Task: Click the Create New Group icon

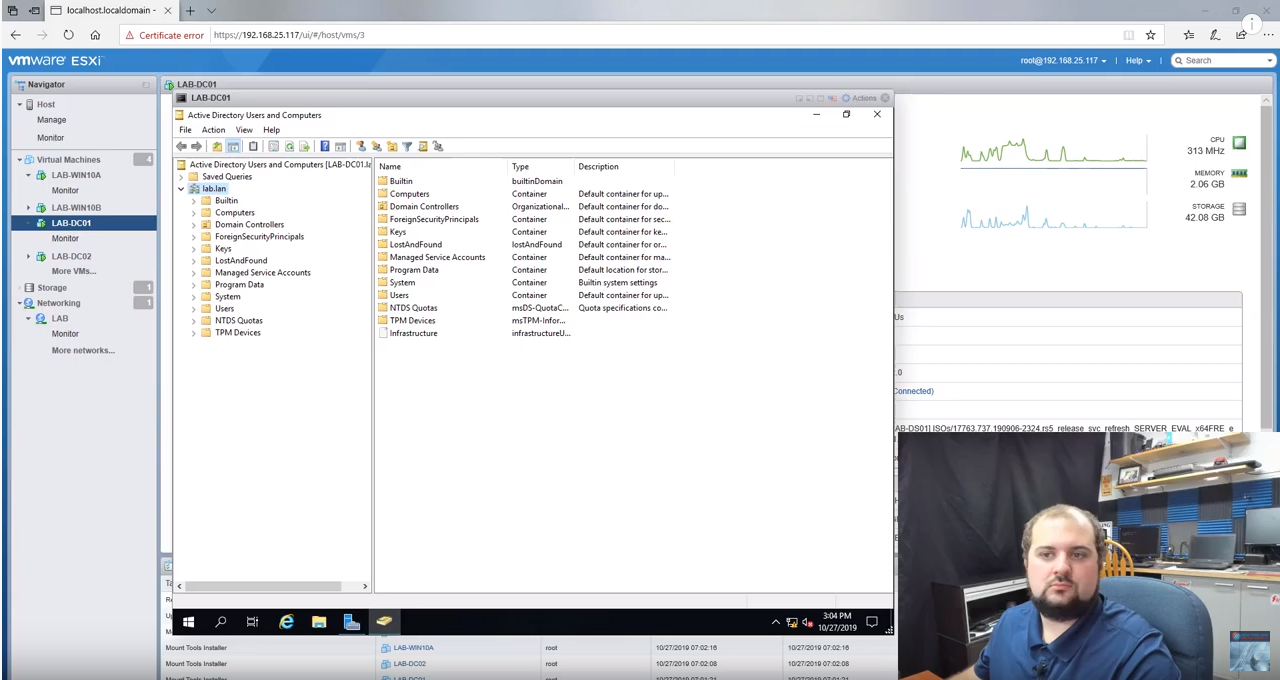Action: click(376, 146)
